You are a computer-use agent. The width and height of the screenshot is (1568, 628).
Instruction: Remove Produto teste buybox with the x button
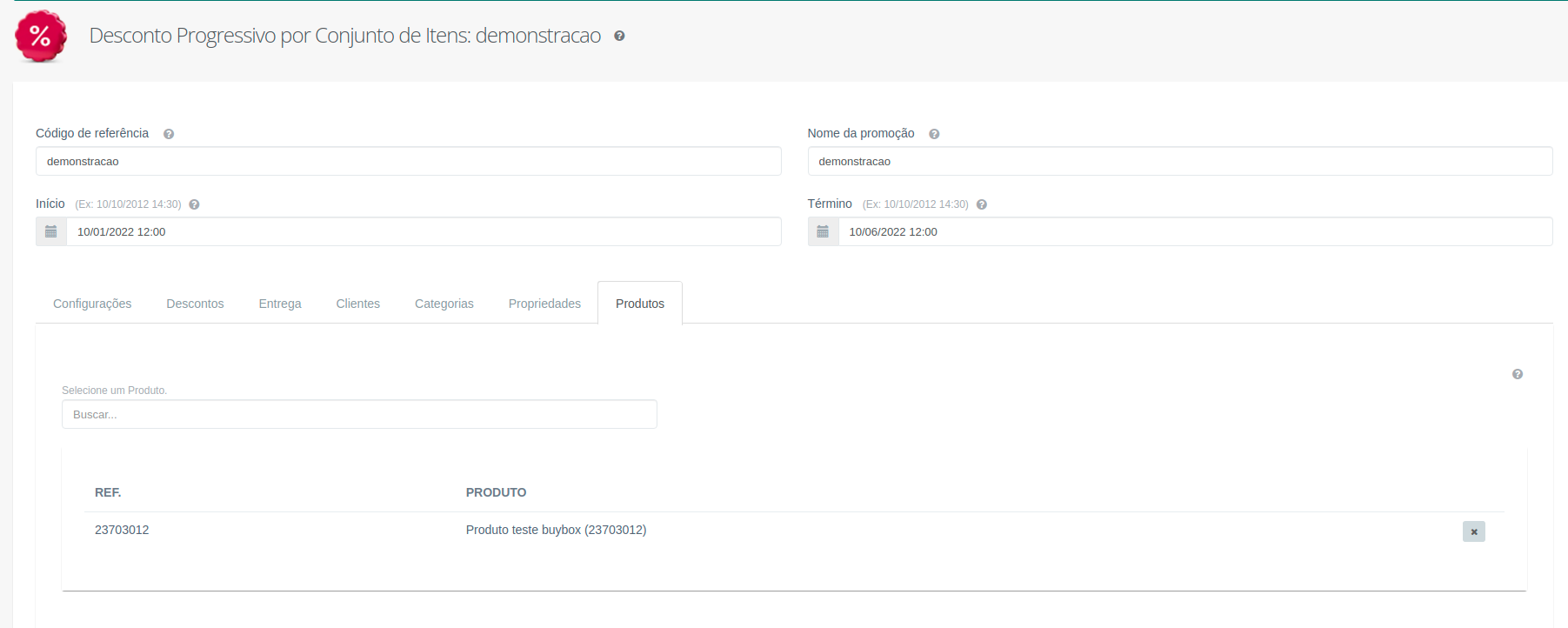[x=1474, y=531]
